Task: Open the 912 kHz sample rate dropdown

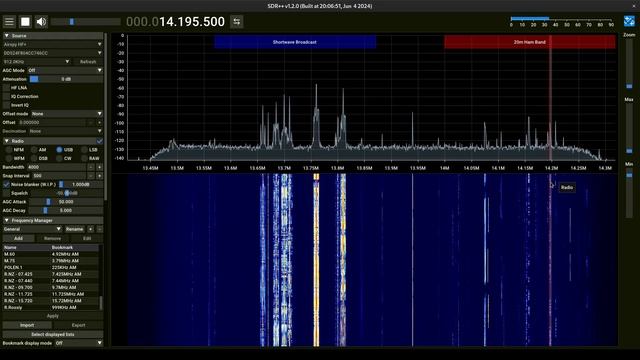Action: pos(37,62)
